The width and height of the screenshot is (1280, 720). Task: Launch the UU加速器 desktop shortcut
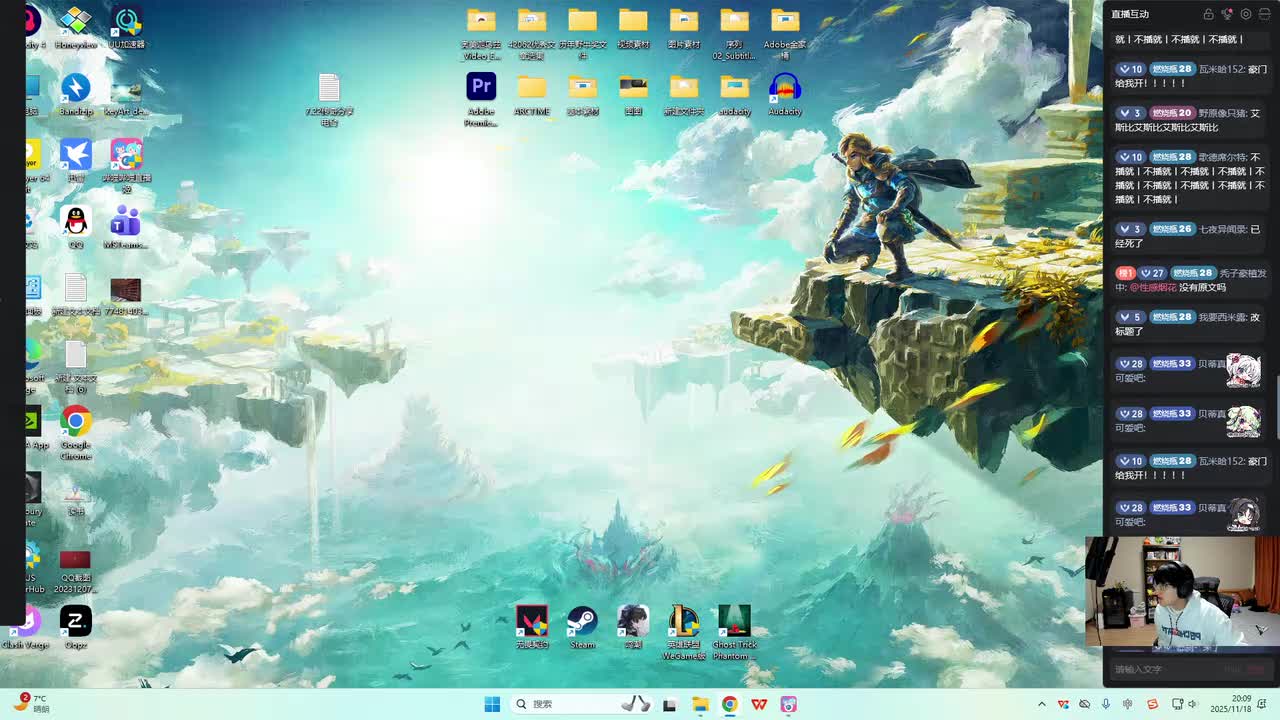tap(126, 27)
